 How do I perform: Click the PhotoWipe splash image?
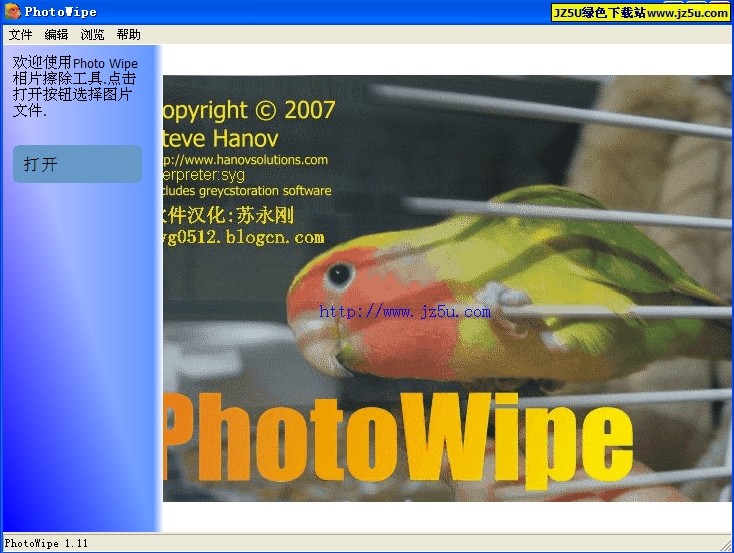coord(447,288)
